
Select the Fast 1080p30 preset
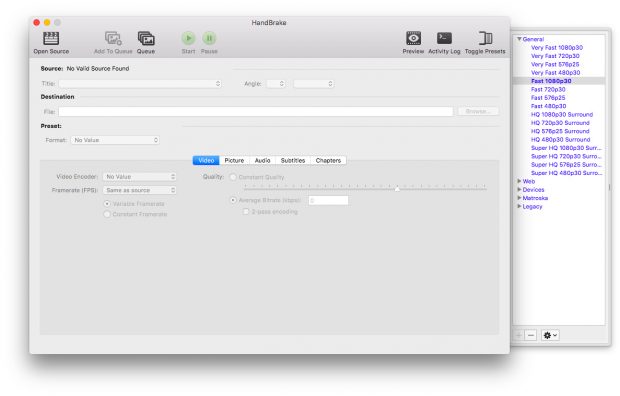coord(551,81)
